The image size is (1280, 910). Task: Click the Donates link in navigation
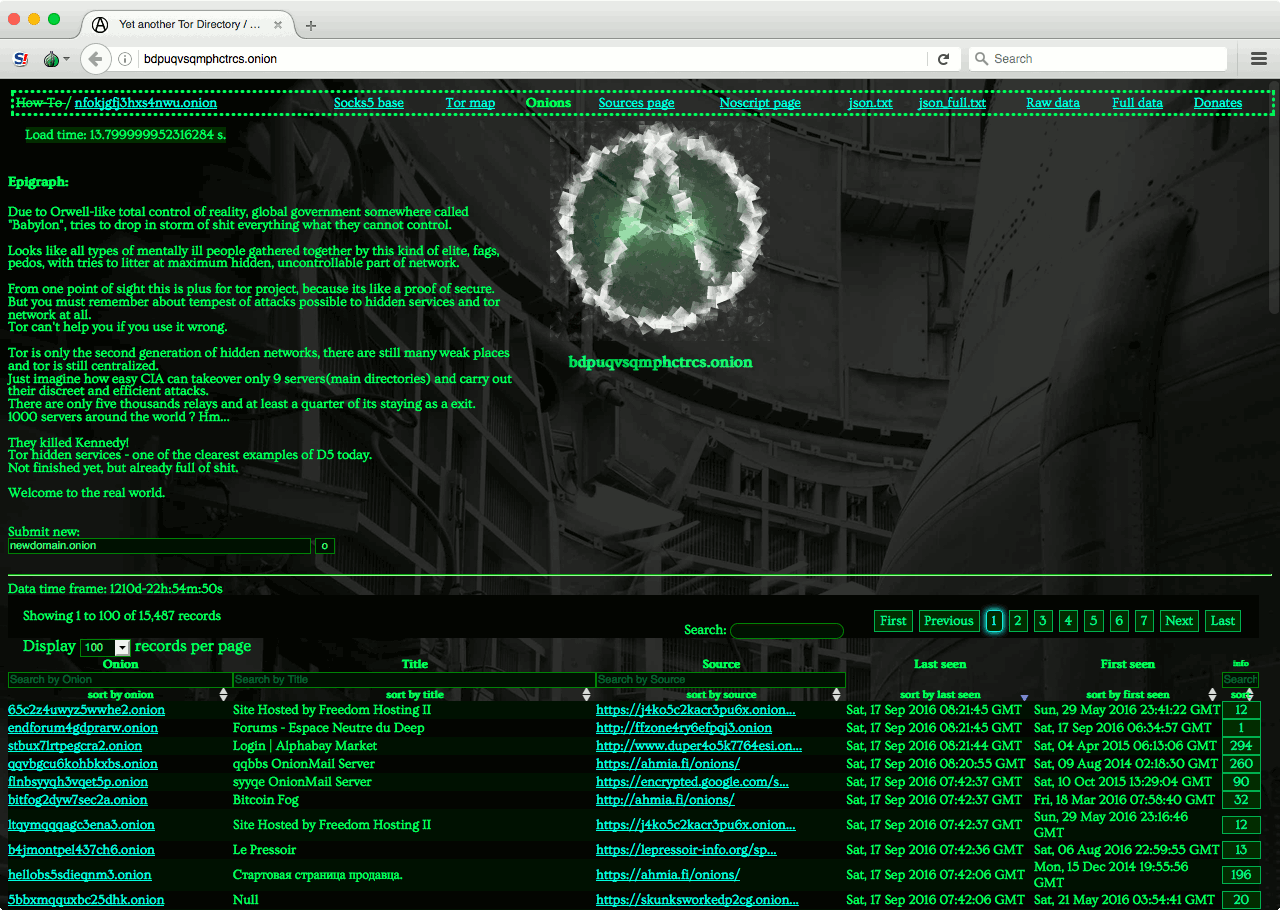pos(1217,103)
